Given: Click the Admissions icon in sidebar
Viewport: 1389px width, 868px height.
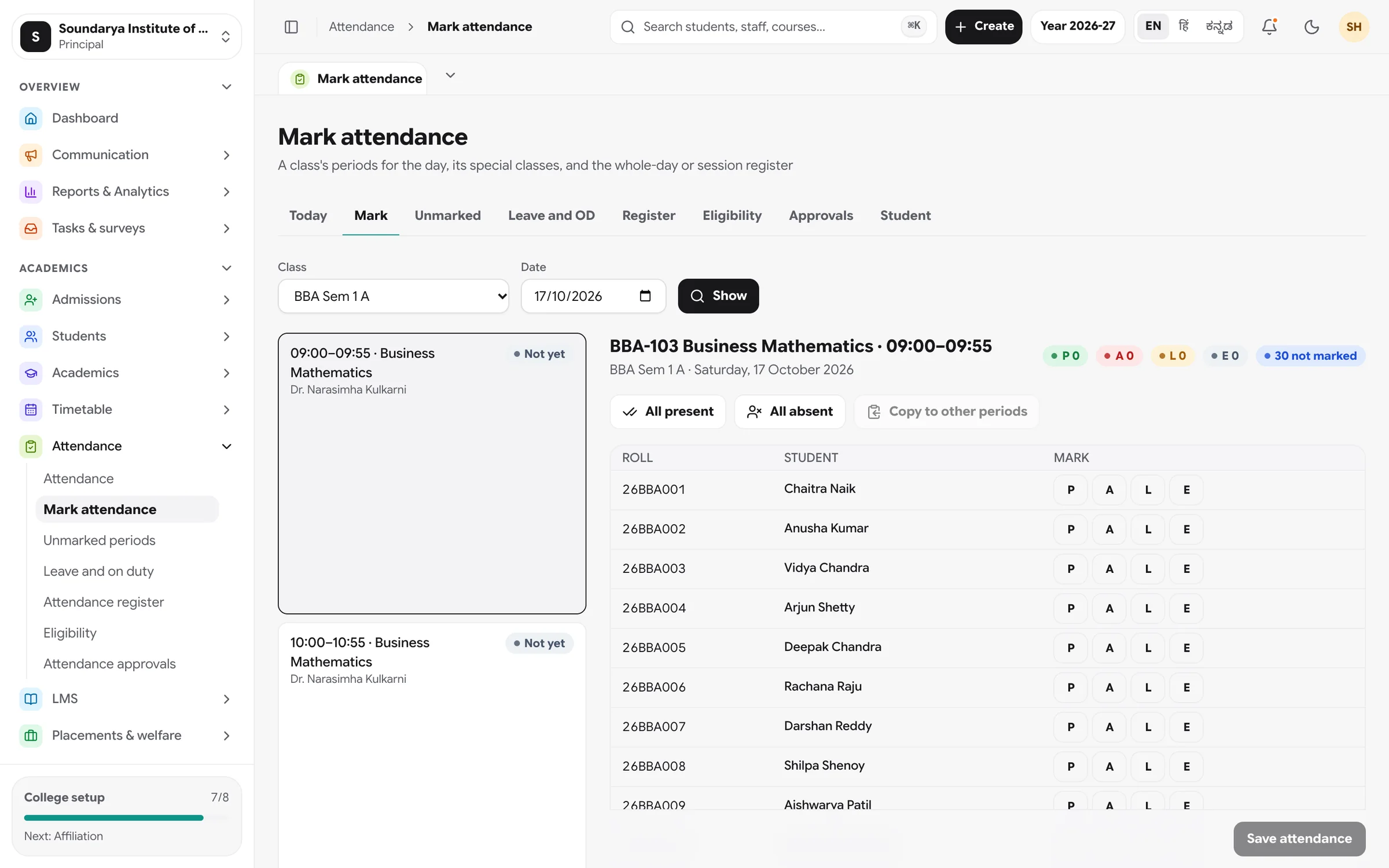Looking at the screenshot, I should (x=31, y=300).
